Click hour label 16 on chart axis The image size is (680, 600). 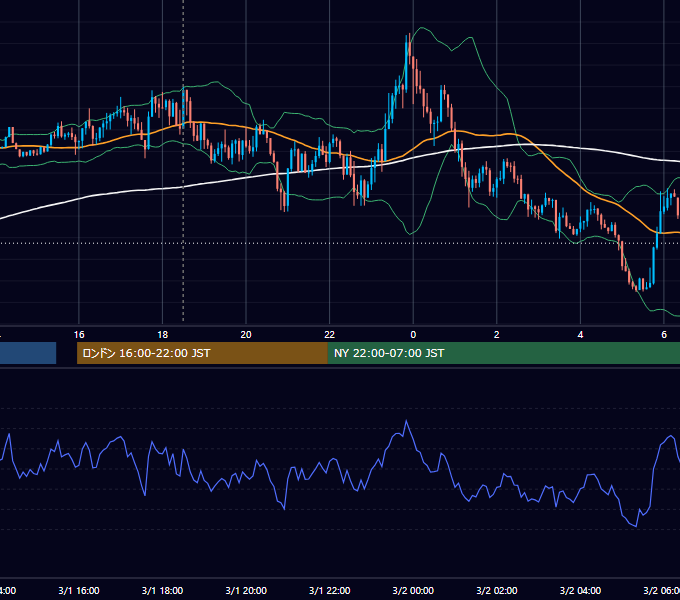tap(79, 335)
